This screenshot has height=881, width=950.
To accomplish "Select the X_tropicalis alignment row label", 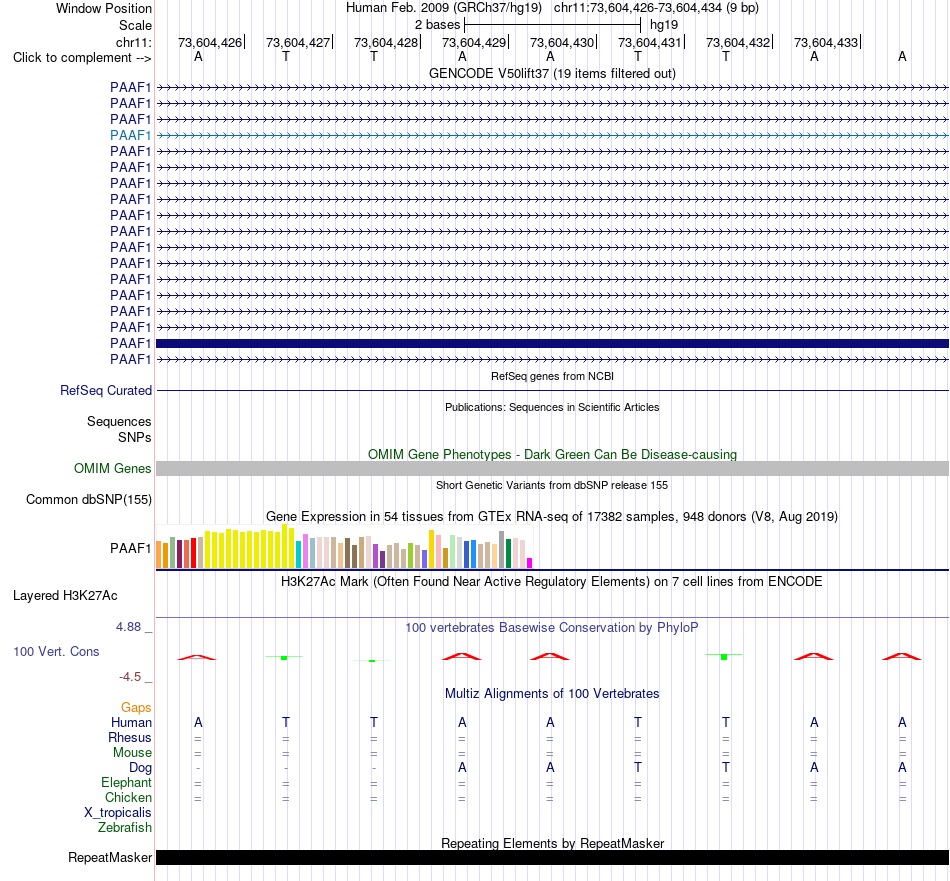I will tap(118, 813).
